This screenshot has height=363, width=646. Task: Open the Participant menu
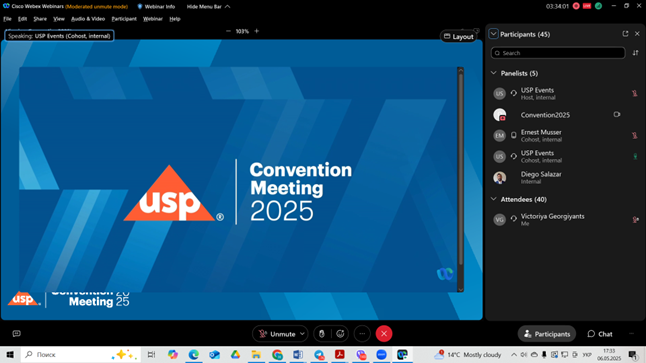pos(124,19)
